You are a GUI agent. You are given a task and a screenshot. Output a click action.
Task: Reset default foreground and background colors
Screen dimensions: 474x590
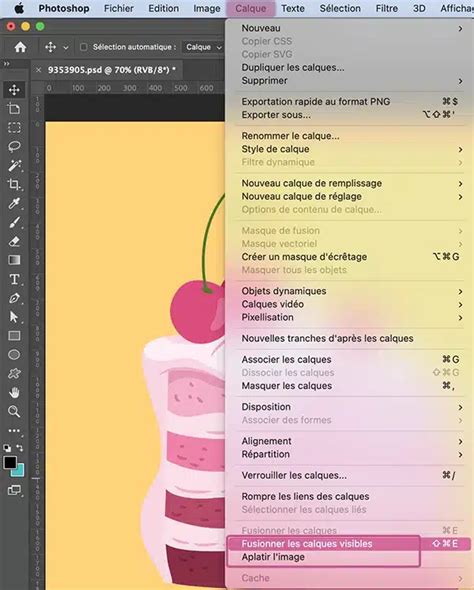(7, 448)
